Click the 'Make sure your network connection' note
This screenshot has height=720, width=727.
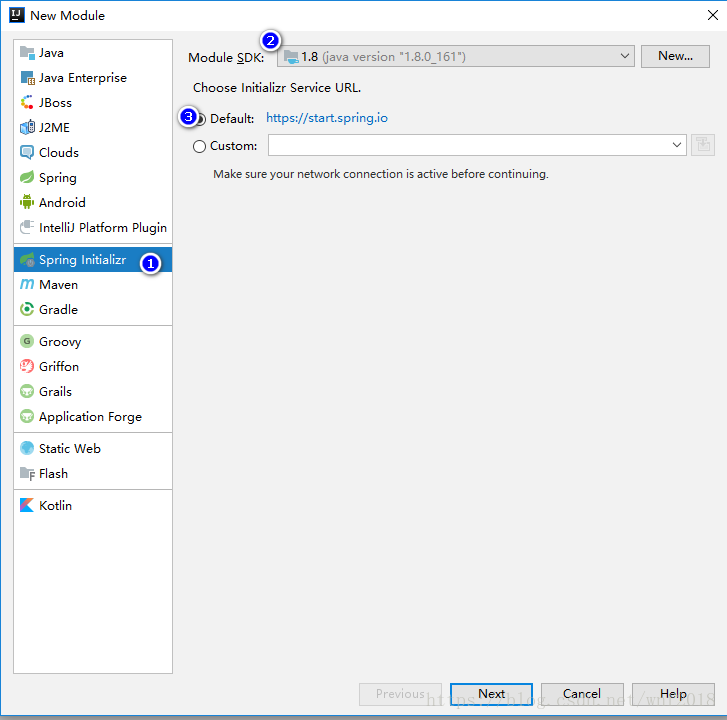(381, 174)
